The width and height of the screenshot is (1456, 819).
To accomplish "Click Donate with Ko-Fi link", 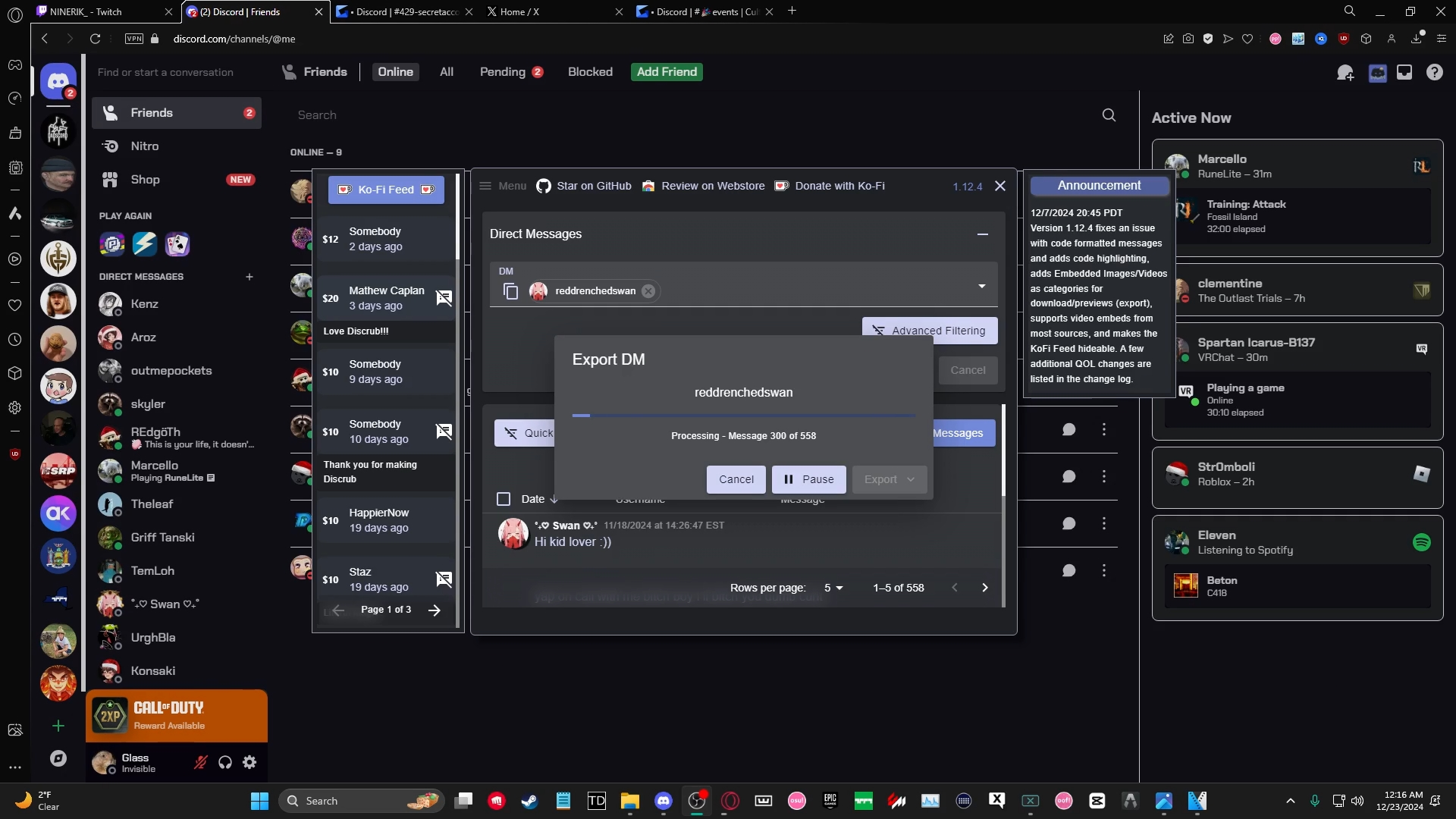I will (830, 187).
